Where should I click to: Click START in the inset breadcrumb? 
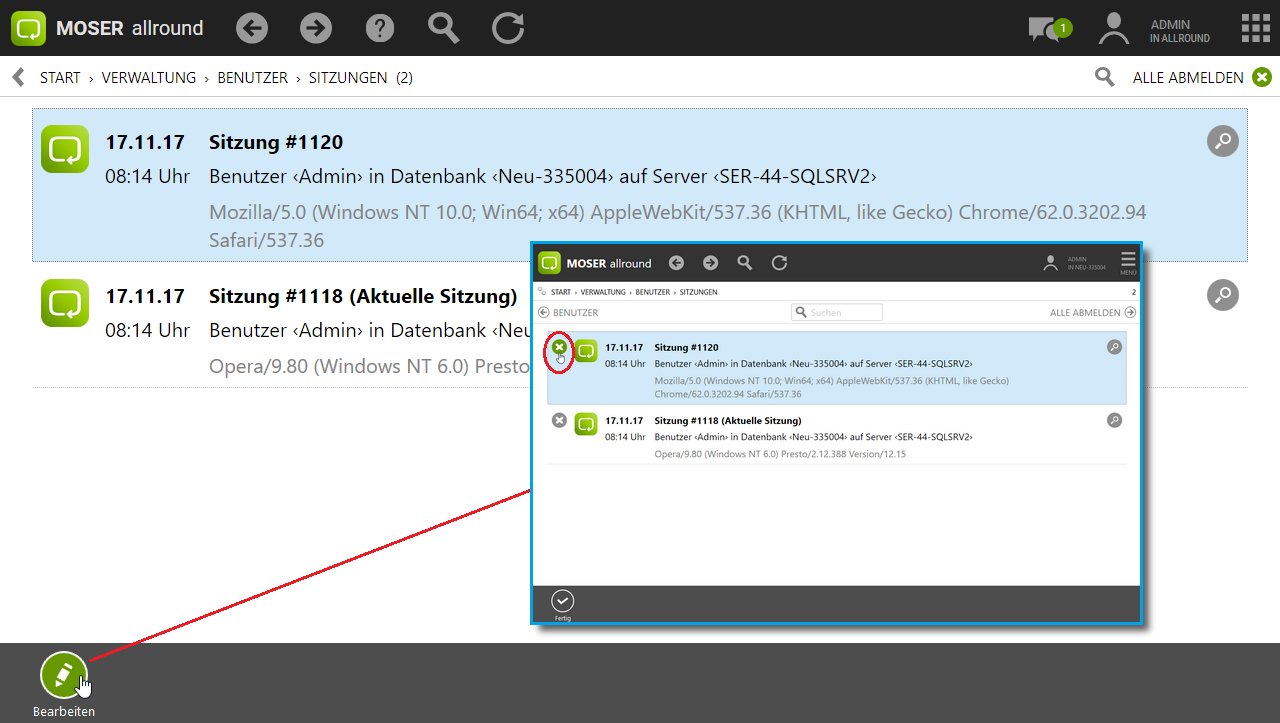(560, 292)
